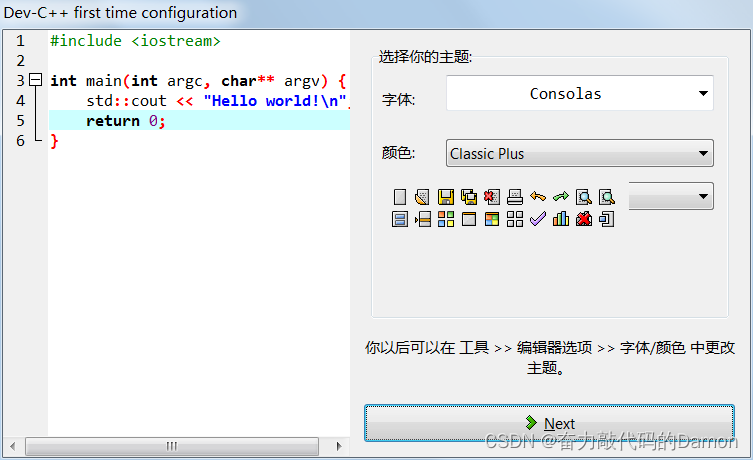
Task: Click the Open file icon
Action: (x=422, y=197)
